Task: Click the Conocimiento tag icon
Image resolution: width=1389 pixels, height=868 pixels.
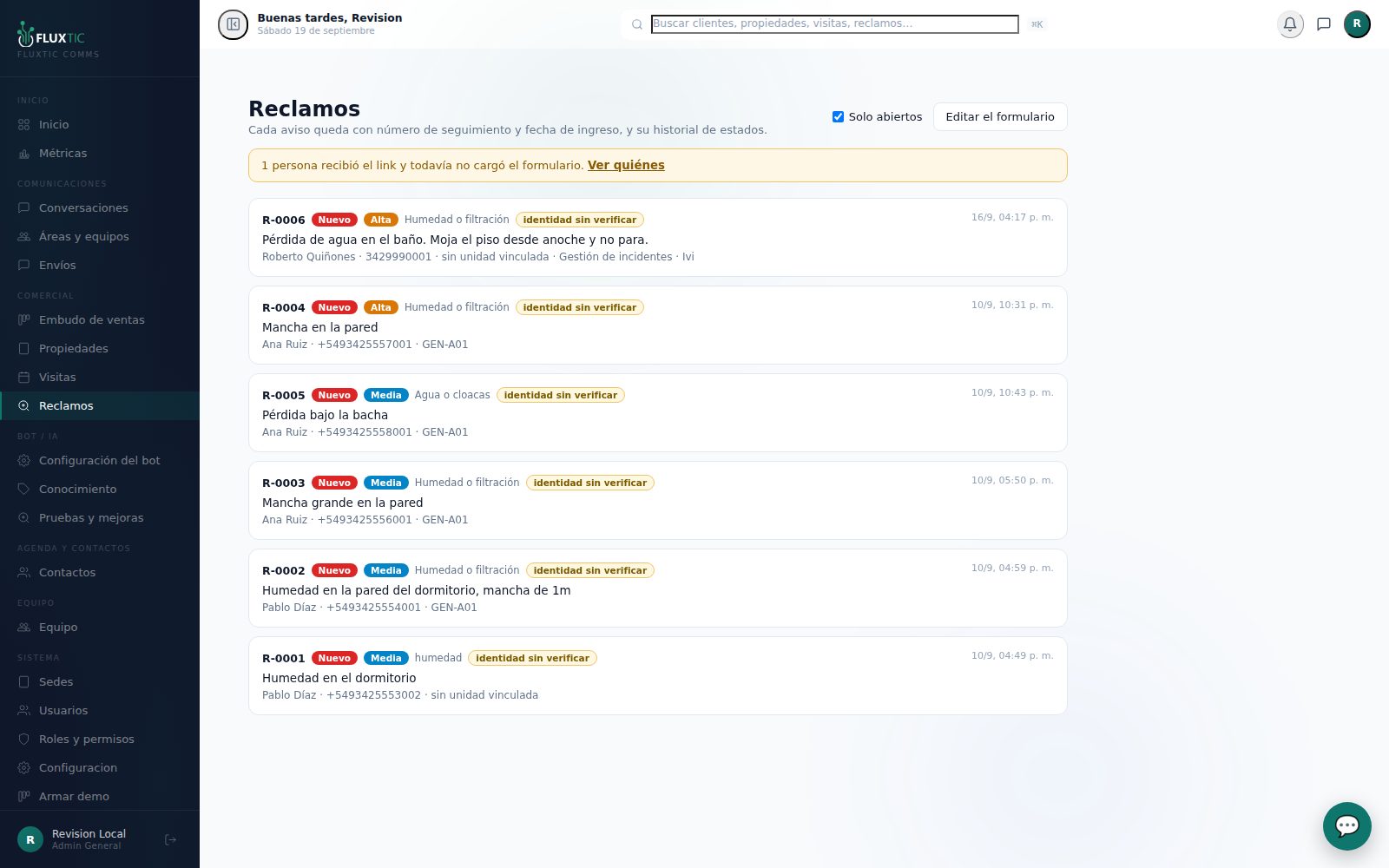Action: point(24,490)
